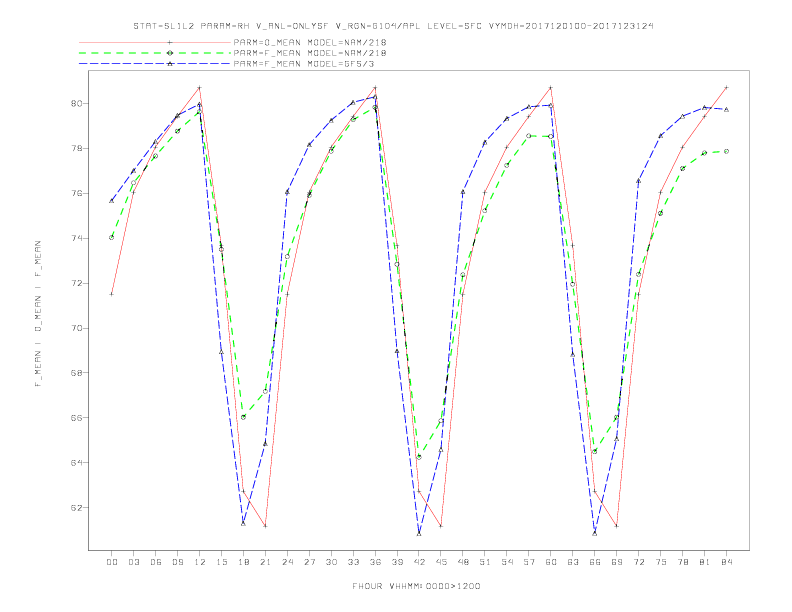Click x-axis forecast hour label 06
Image resolution: width=792 pixels, height=612 pixels.
coord(156,562)
